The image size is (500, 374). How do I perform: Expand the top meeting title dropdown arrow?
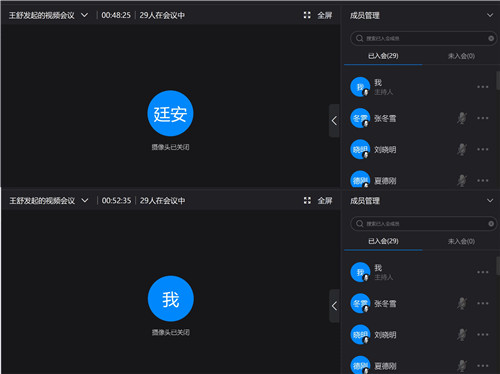(85, 15)
